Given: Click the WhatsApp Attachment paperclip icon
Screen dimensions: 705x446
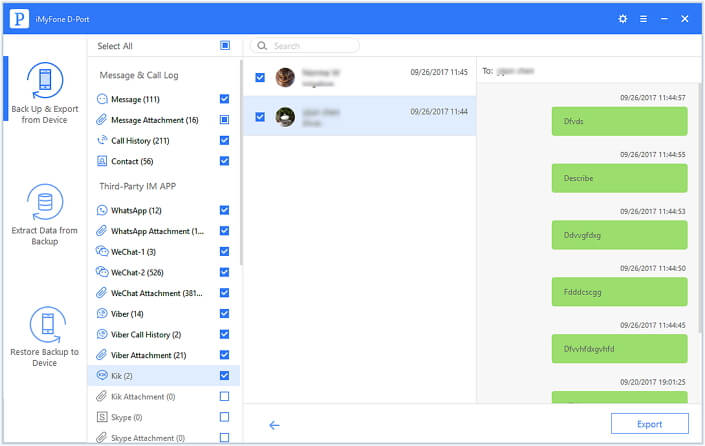Looking at the screenshot, I should coord(102,231).
